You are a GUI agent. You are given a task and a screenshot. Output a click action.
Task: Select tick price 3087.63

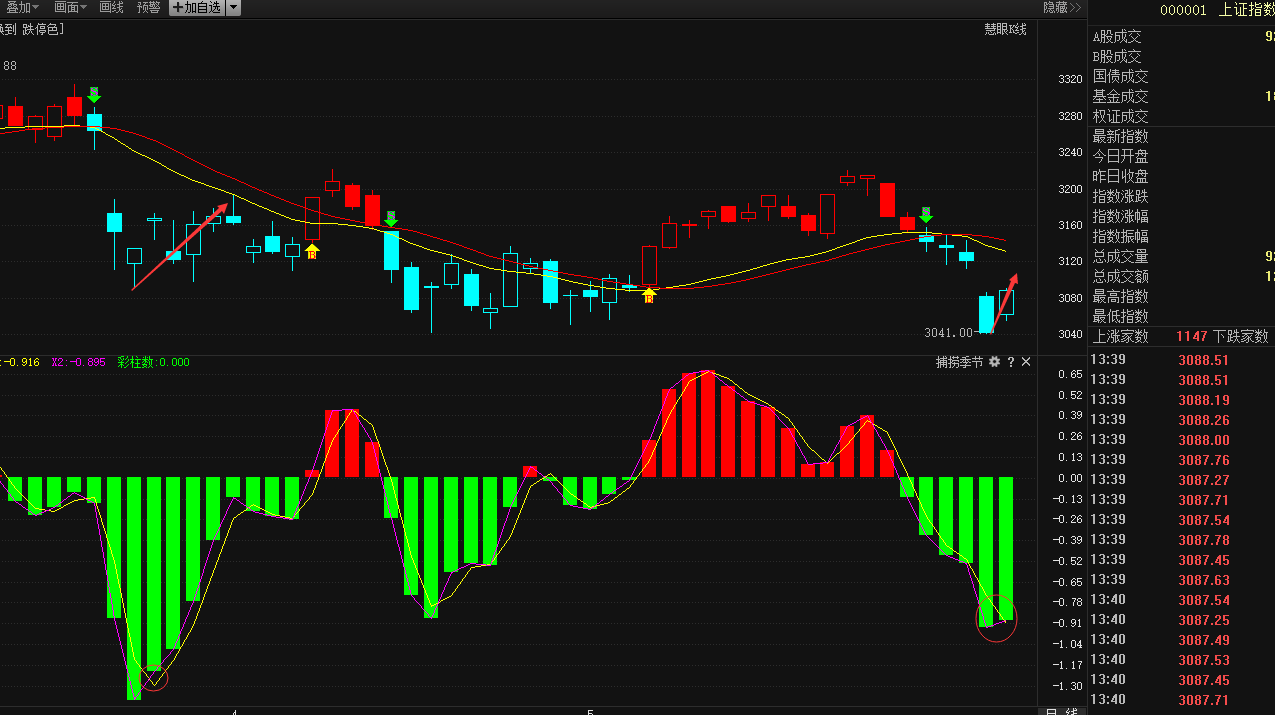pos(1204,580)
